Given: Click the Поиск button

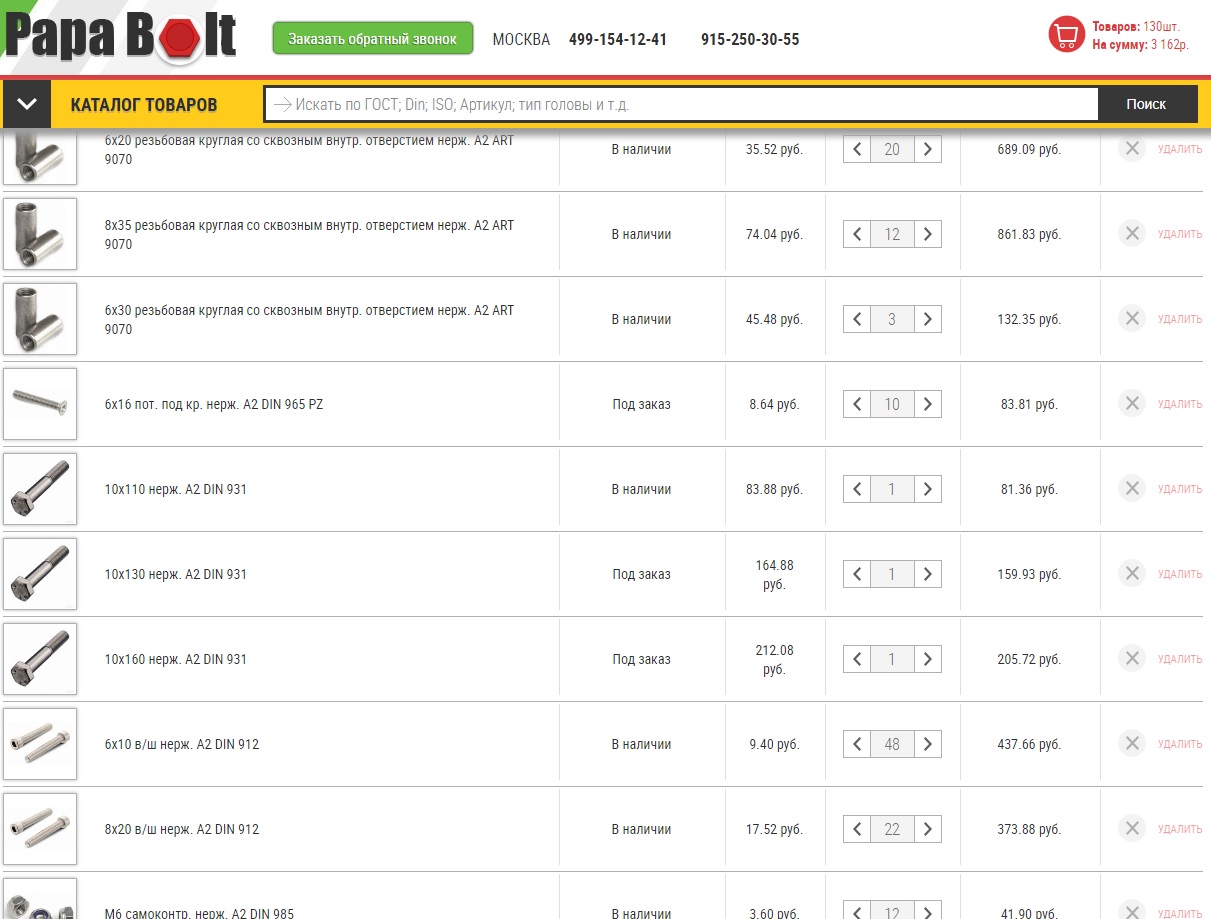Looking at the screenshot, I should [1146, 104].
